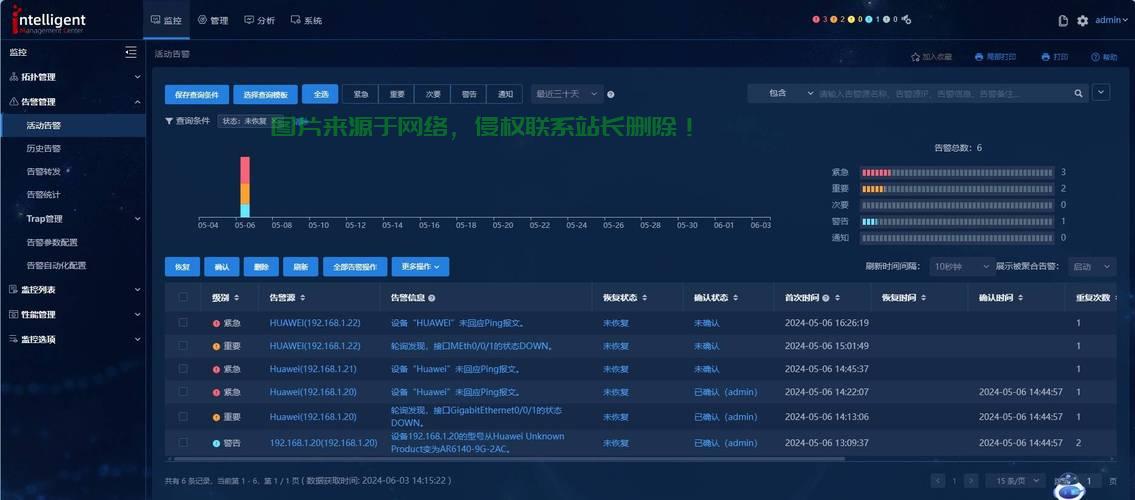Viewport: 1135px width, 500px height.
Task: Click the red critical alarm counter icon
Action: click(816, 20)
